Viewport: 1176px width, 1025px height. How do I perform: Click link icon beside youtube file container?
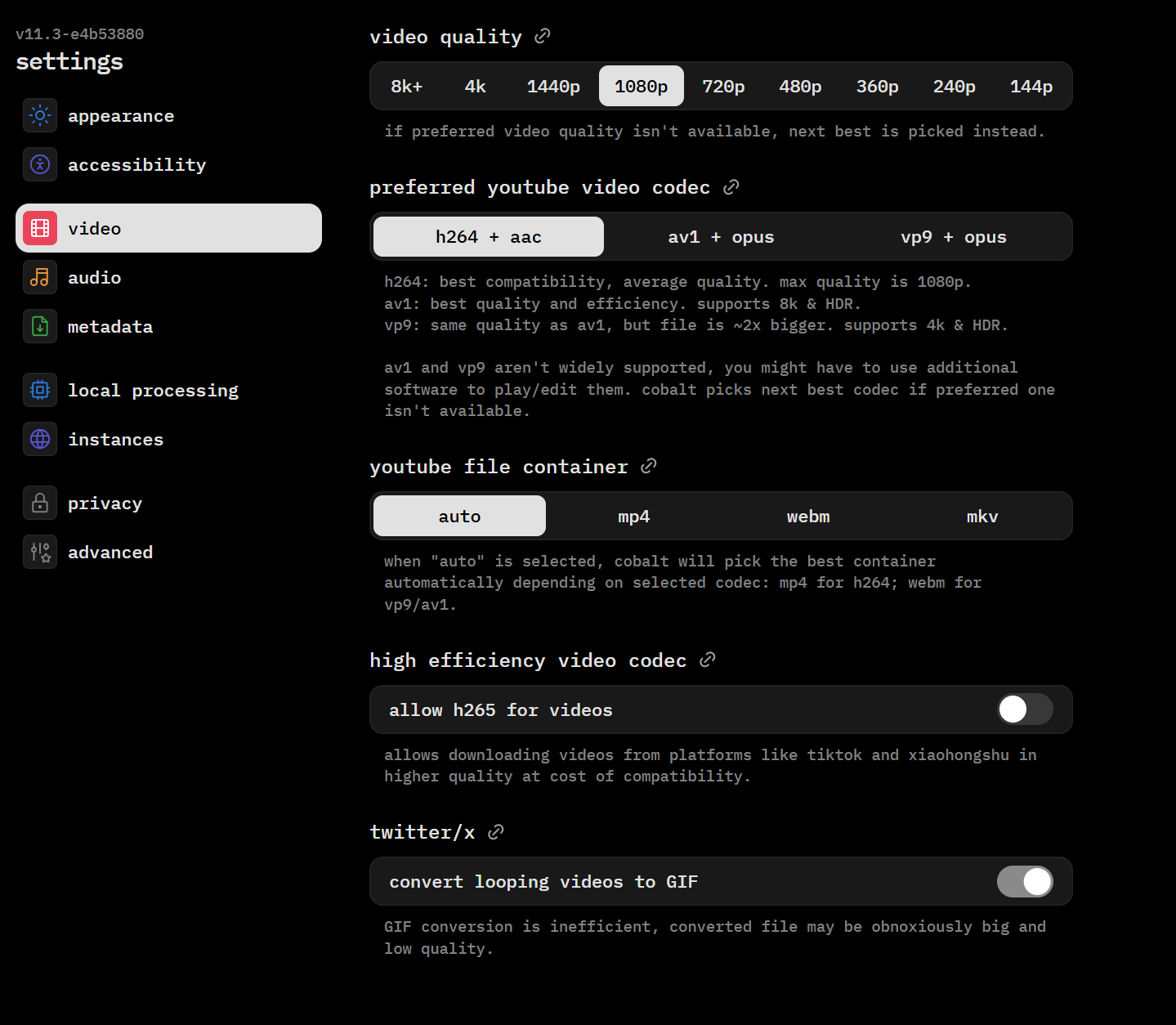point(649,466)
